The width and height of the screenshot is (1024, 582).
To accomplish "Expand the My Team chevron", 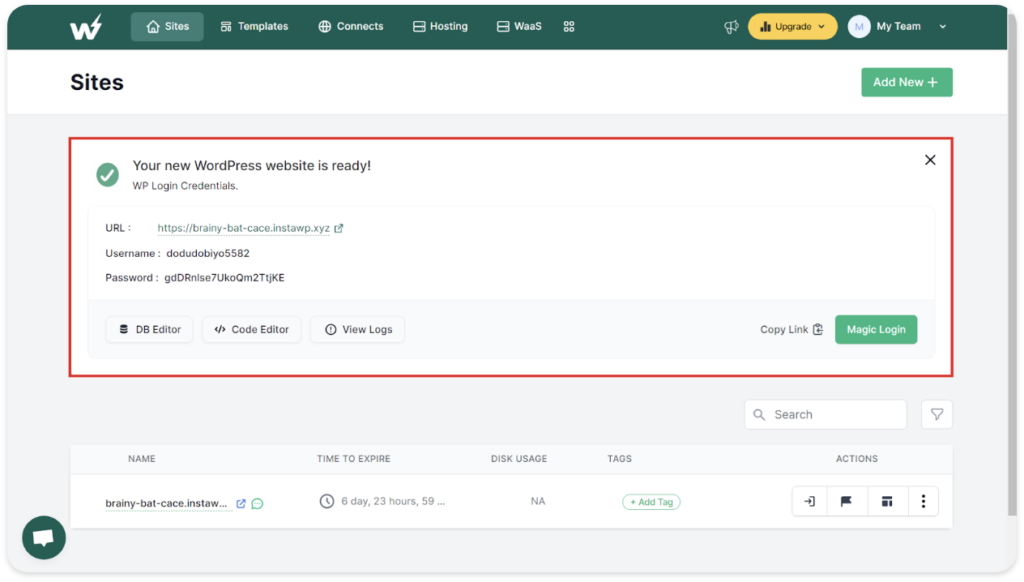I will coord(942,27).
